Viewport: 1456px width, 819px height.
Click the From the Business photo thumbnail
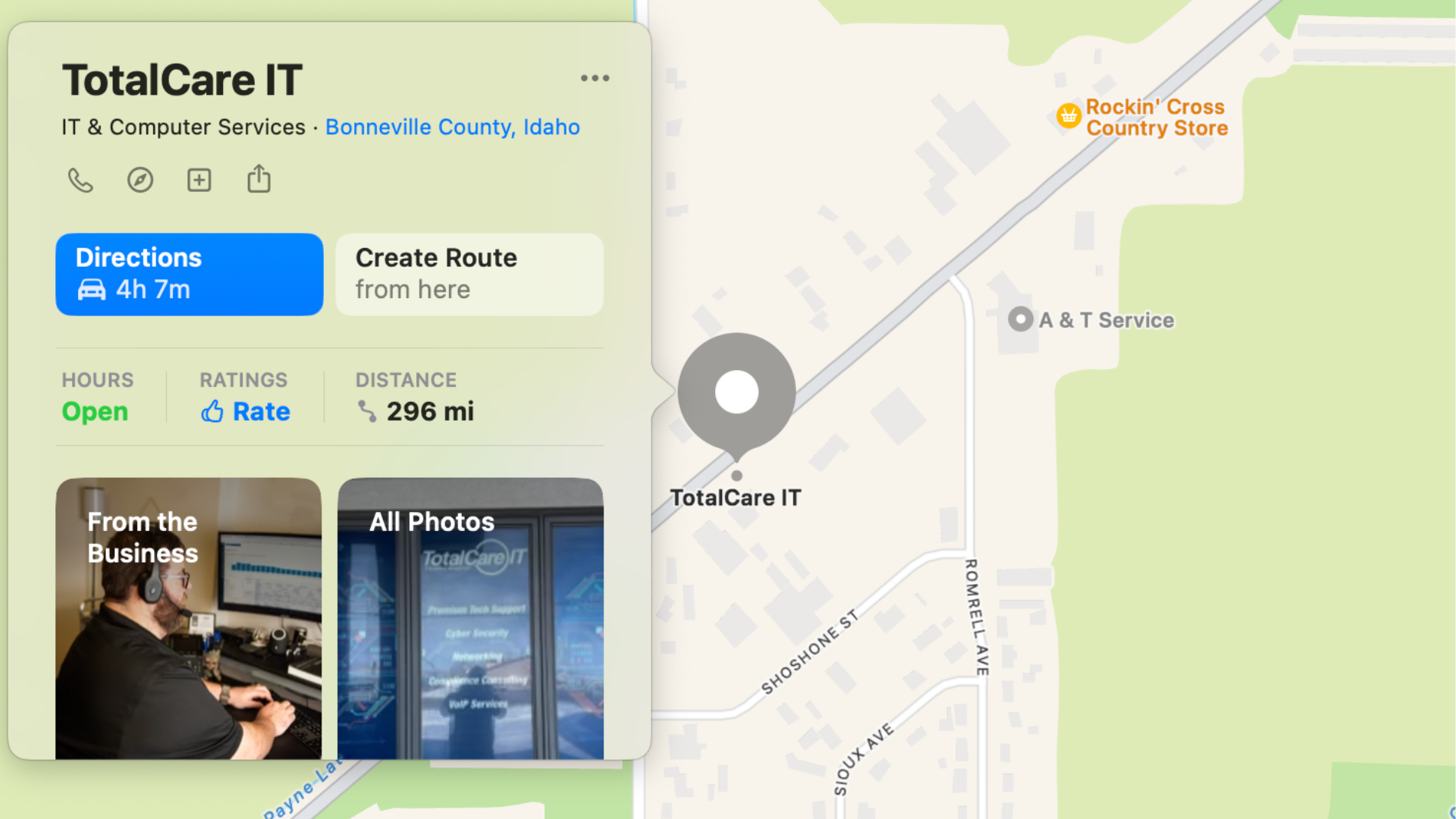point(189,618)
